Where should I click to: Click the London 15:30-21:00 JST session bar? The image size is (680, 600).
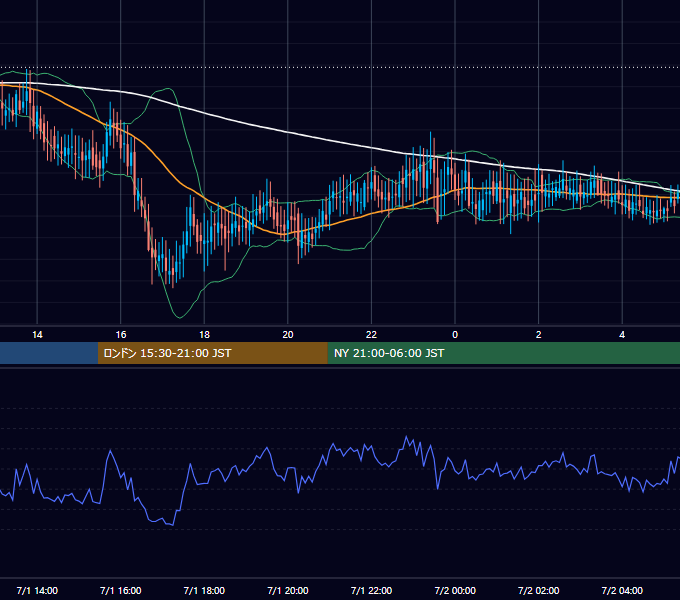click(x=212, y=353)
